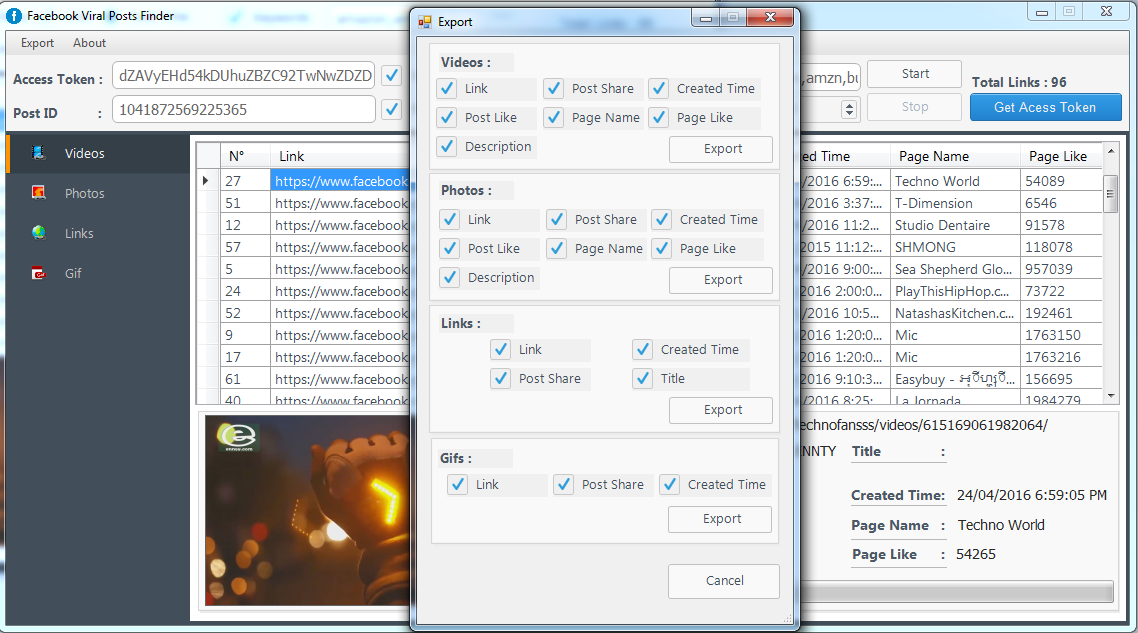This screenshot has height=633, width=1138.
Task: Click the numeric stepper arrows near Stop
Action: point(848,109)
